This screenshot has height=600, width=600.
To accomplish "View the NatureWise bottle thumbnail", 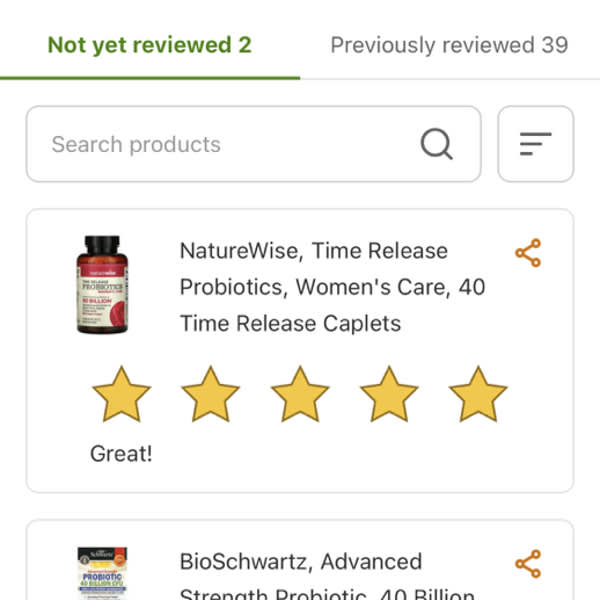I will coord(102,285).
